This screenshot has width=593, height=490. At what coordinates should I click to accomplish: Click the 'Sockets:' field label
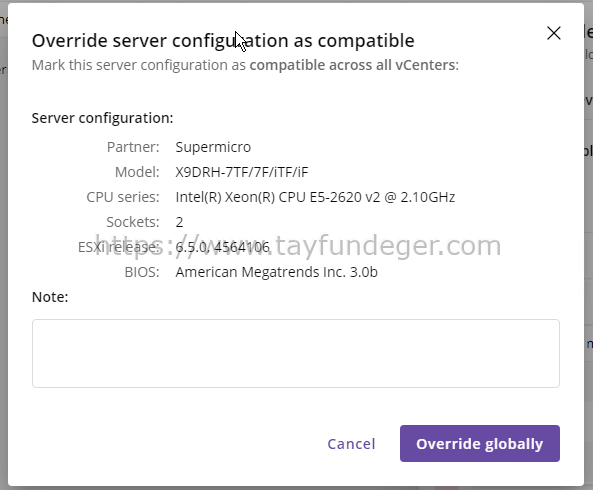click(133, 222)
